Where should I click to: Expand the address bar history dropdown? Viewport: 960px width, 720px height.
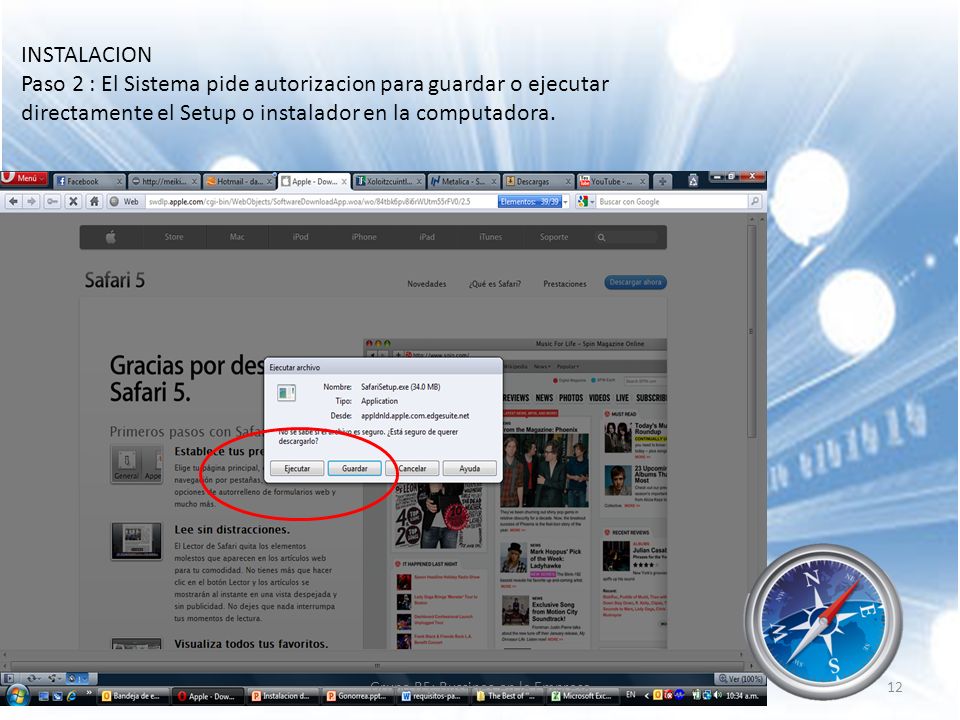click(566, 201)
